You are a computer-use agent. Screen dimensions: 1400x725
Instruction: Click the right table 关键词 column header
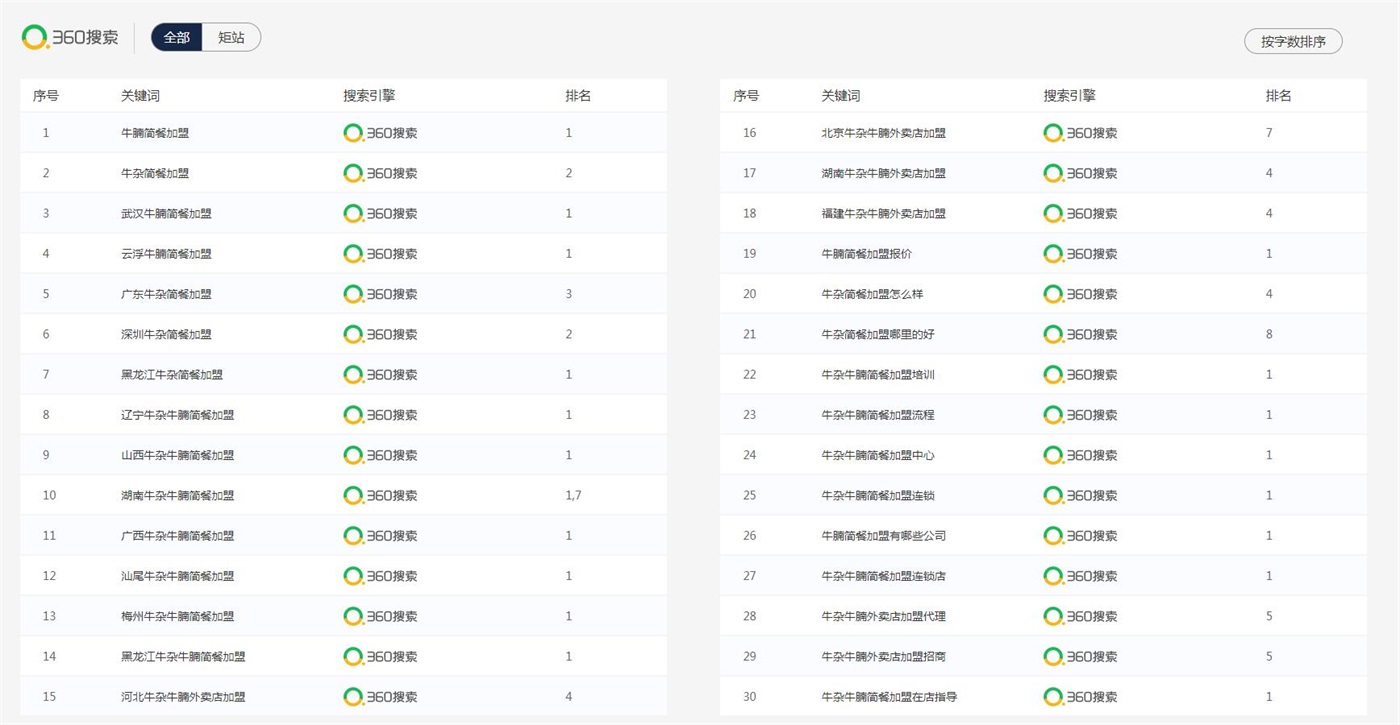tap(840, 96)
